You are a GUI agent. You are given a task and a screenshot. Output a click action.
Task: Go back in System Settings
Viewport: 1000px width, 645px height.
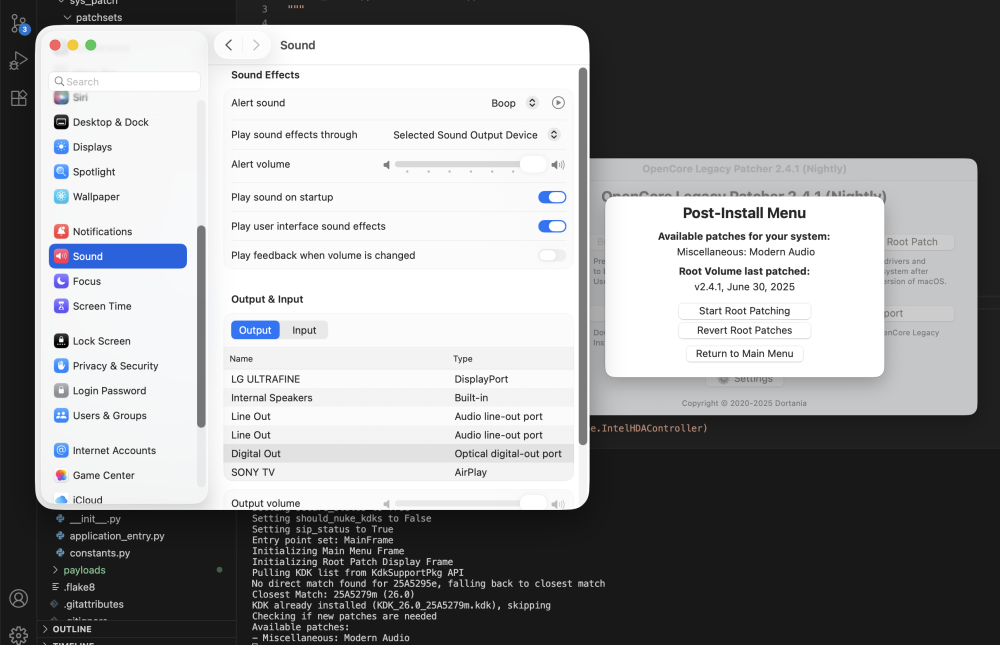tap(229, 45)
